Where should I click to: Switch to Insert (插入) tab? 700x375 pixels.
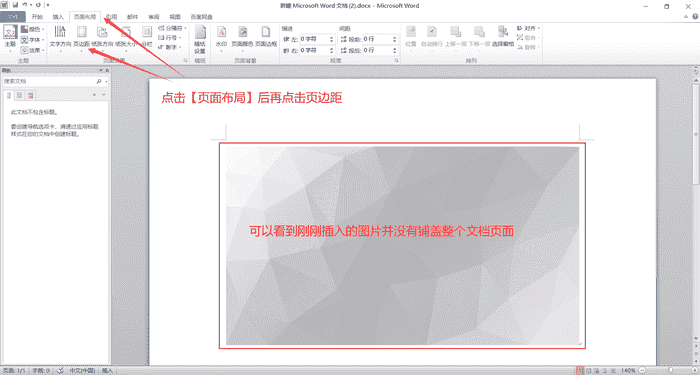pyautogui.click(x=58, y=17)
